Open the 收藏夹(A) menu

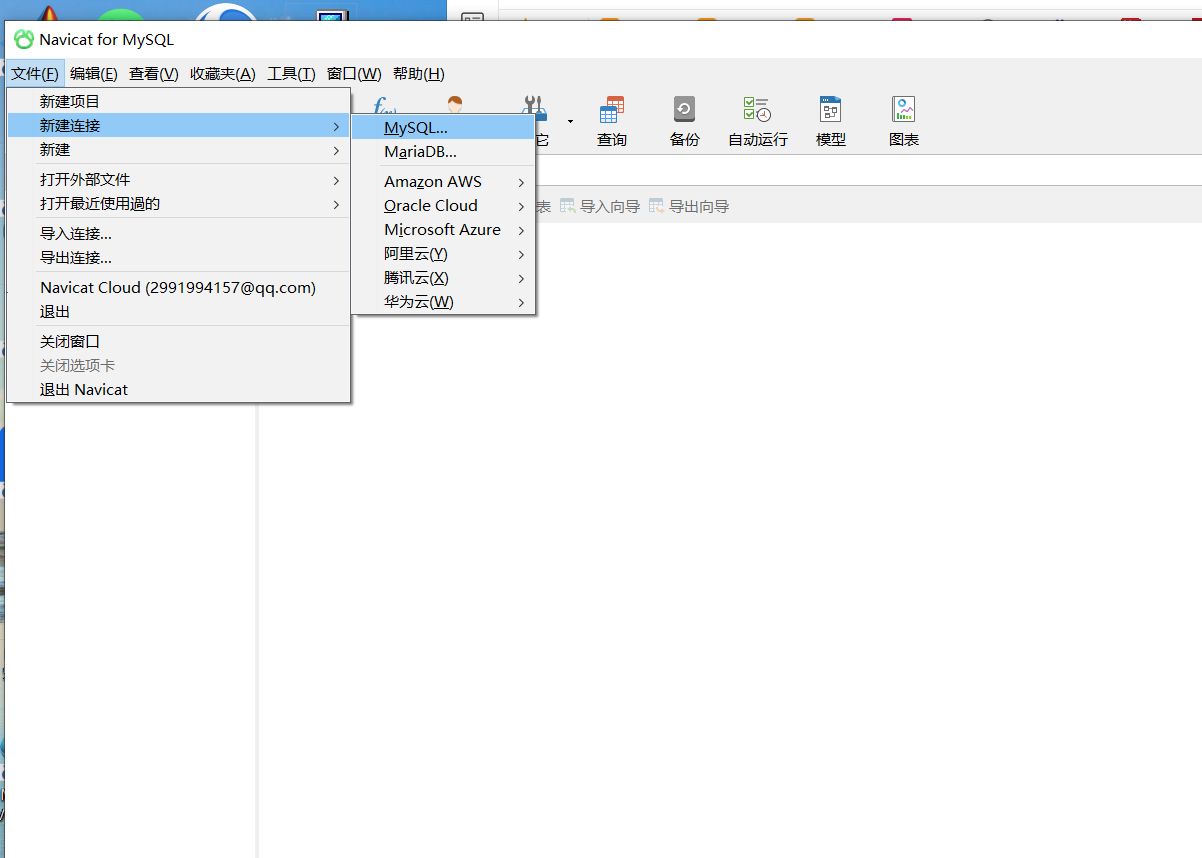(223, 74)
